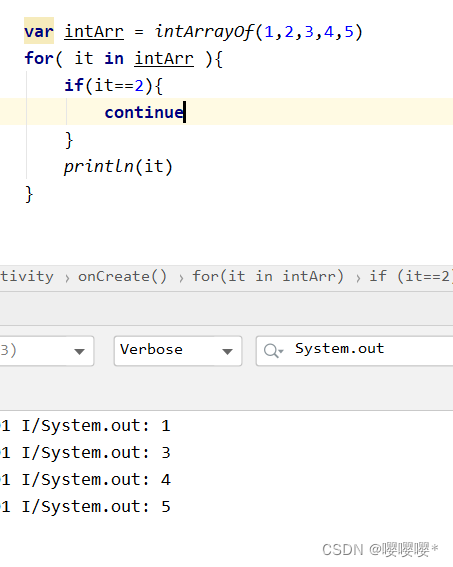Image resolution: width=453 pixels, height=567 pixels.
Task: Select log line System.out: 1
Action: pyautogui.click(x=226, y=426)
